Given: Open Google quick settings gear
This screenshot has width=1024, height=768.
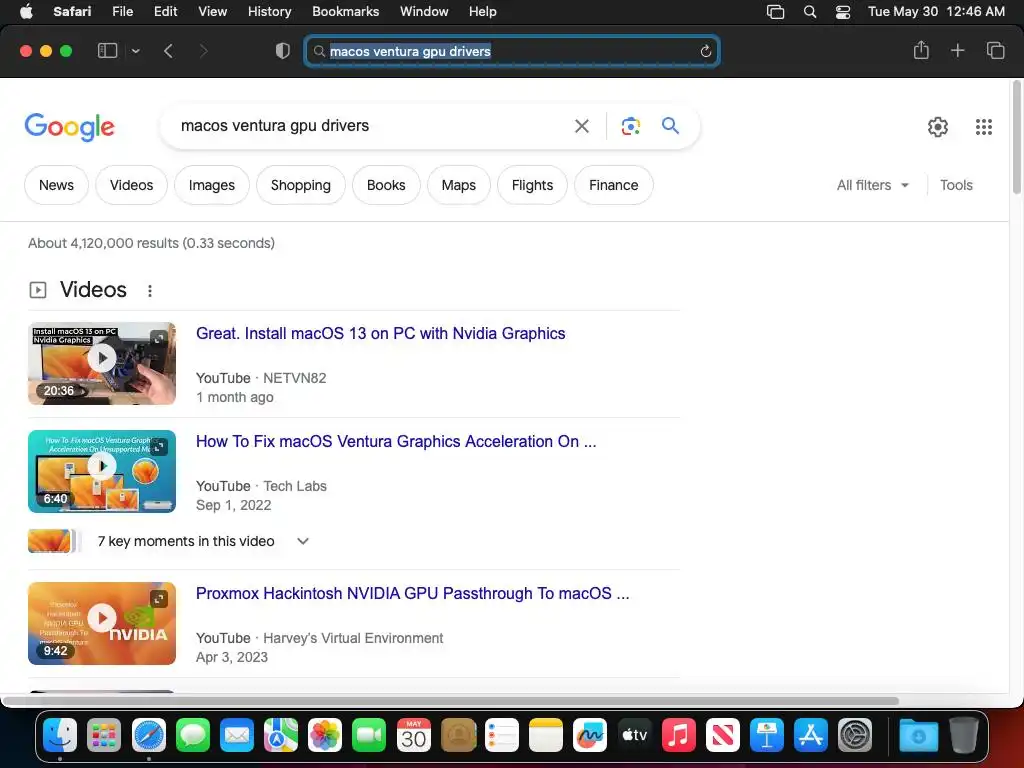Looking at the screenshot, I should coord(938,127).
